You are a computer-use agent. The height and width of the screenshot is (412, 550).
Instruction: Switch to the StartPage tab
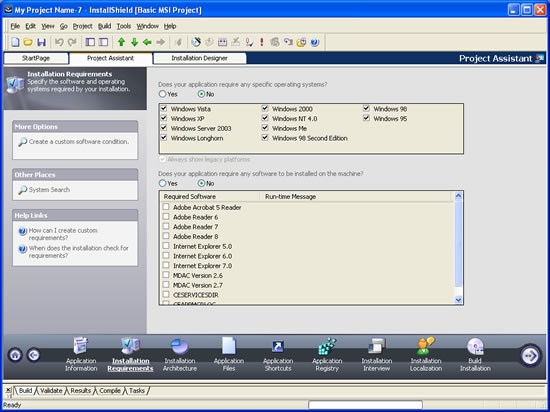(x=36, y=58)
